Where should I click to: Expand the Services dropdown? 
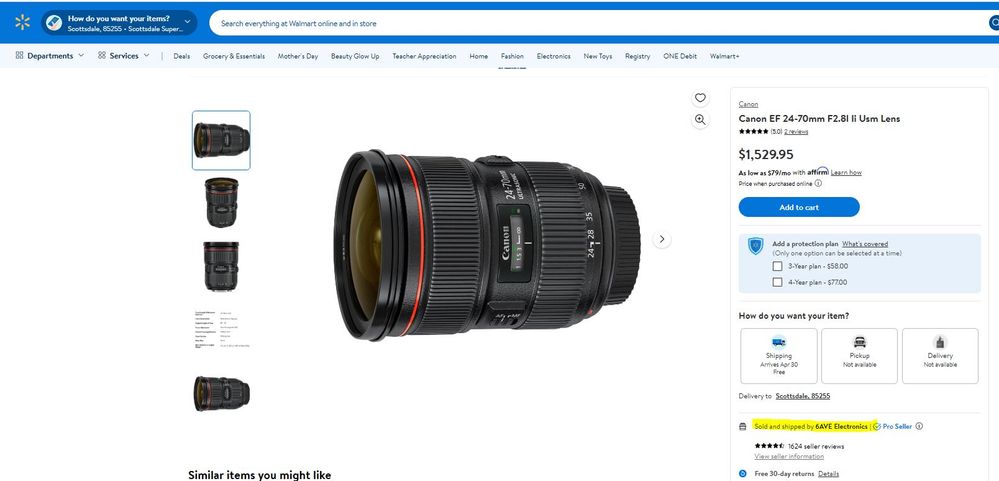coord(124,56)
